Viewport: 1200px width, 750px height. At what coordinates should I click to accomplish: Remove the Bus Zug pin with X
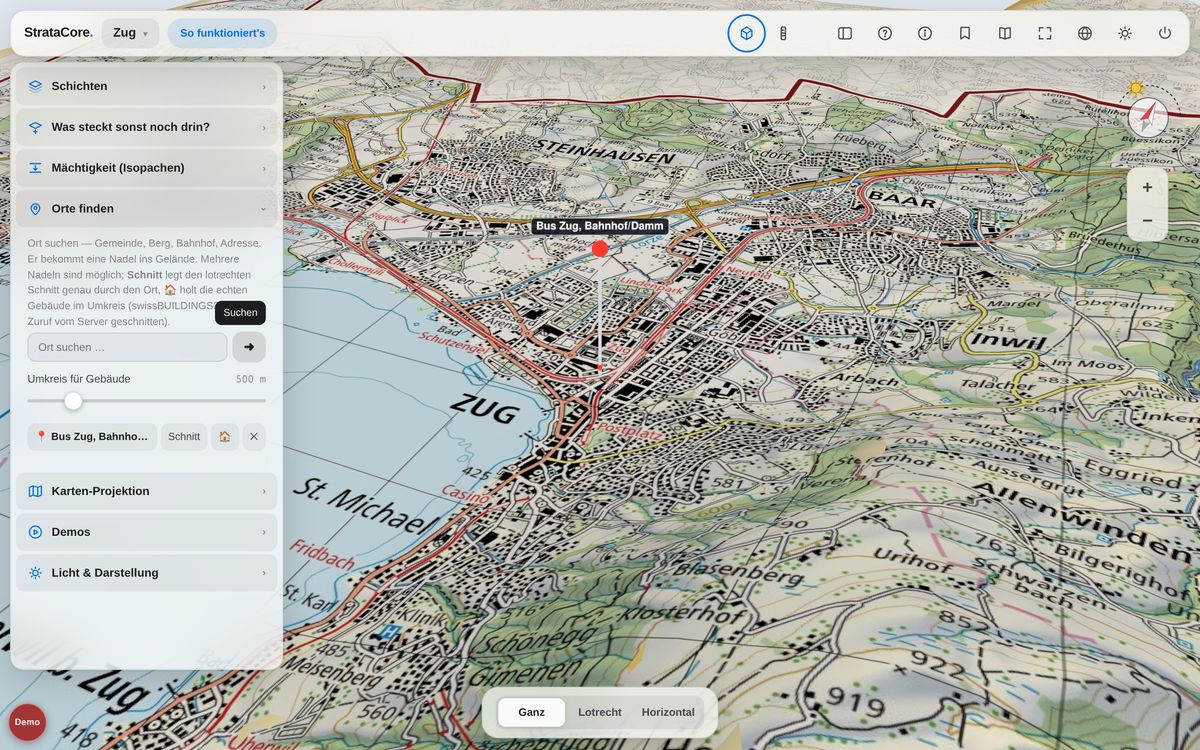point(254,437)
